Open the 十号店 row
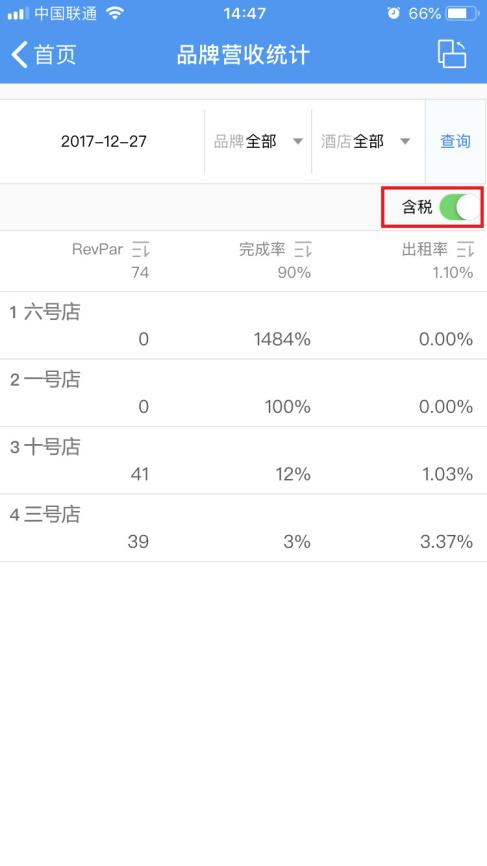The height and width of the screenshot is (866, 487). pos(243,460)
